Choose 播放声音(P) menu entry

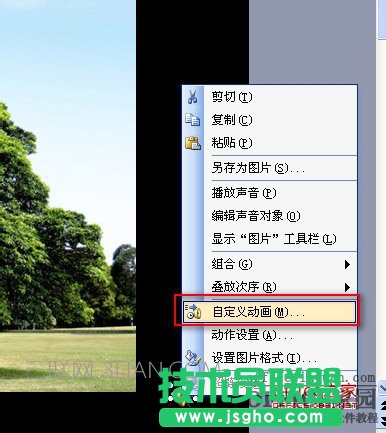(x=270, y=193)
